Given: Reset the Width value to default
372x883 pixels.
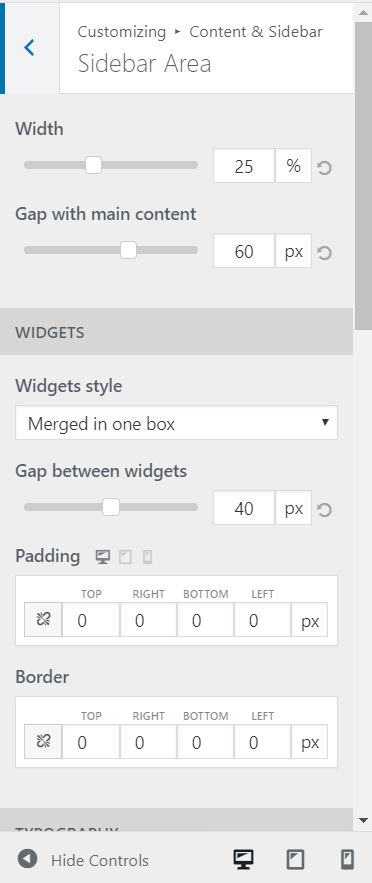Looking at the screenshot, I should click(x=324, y=168).
